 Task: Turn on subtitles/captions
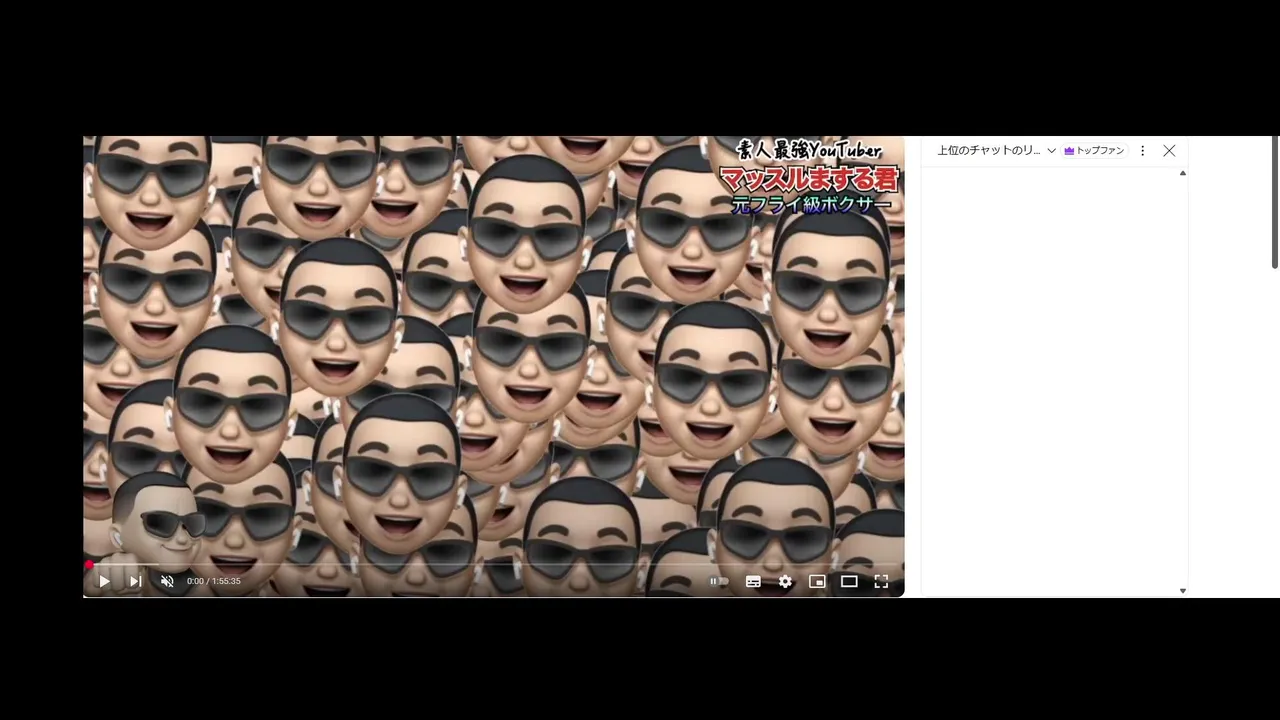click(753, 581)
